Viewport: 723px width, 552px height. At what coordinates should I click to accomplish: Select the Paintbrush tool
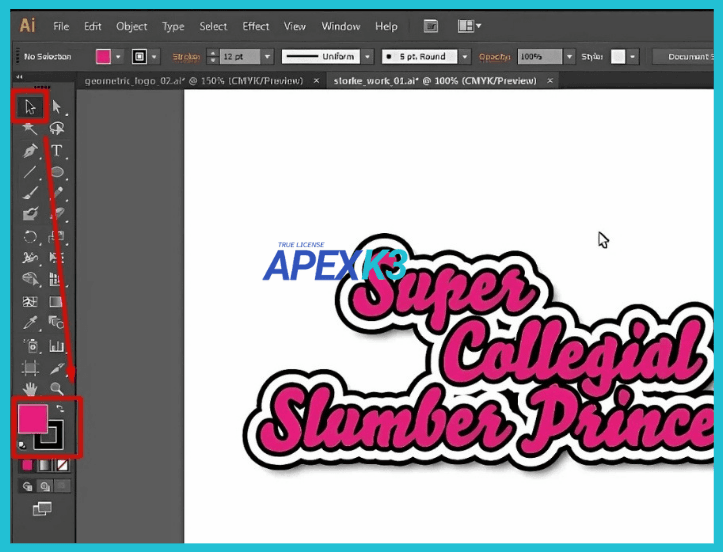click(30, 193)
